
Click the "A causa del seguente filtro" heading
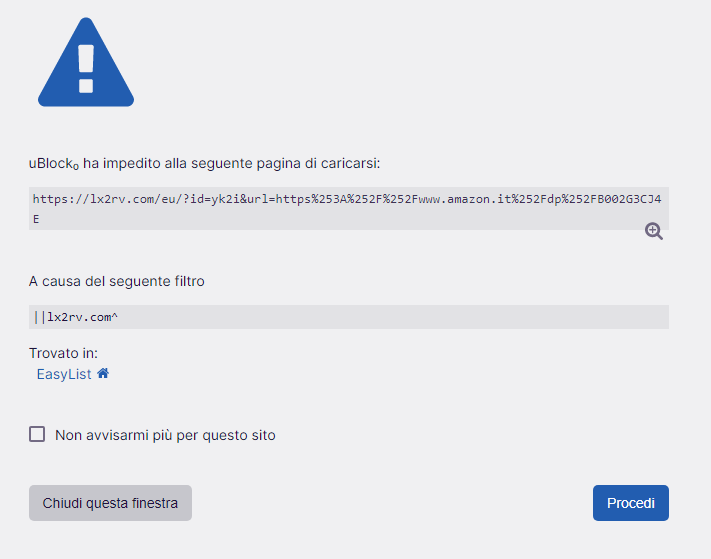[x=117, y=281]
